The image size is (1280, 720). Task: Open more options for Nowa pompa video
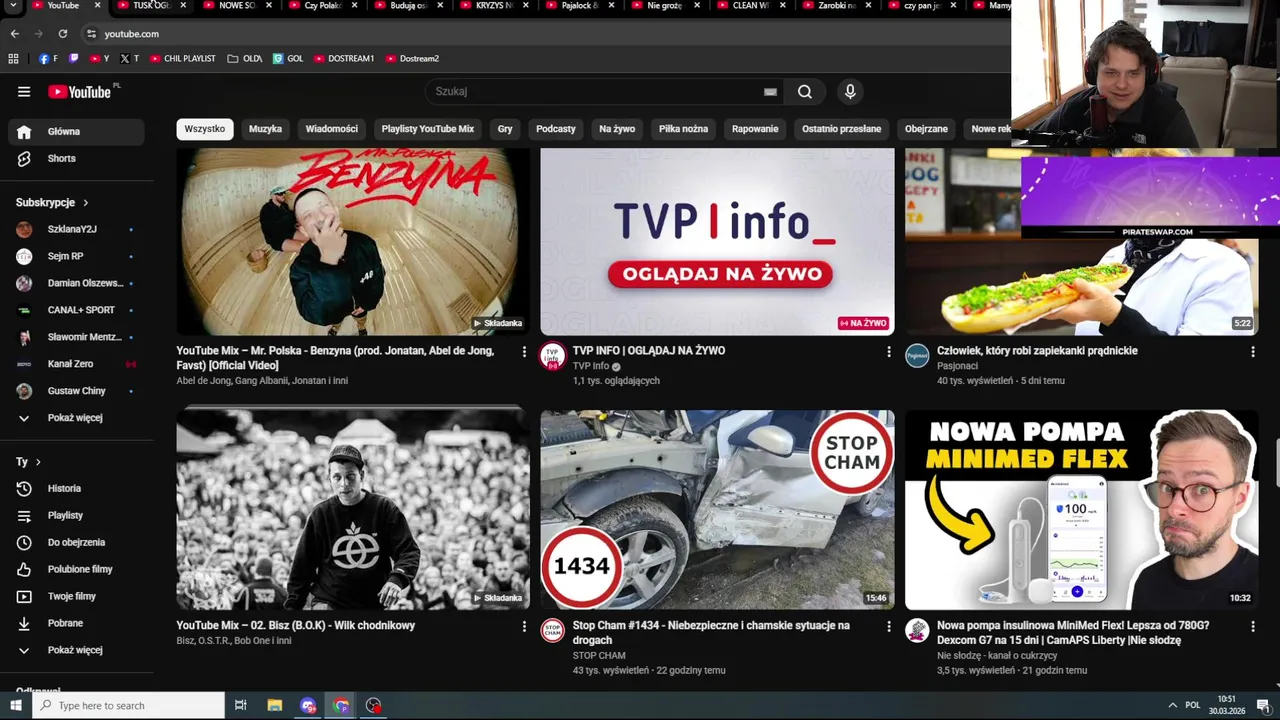coord(1252,627)
